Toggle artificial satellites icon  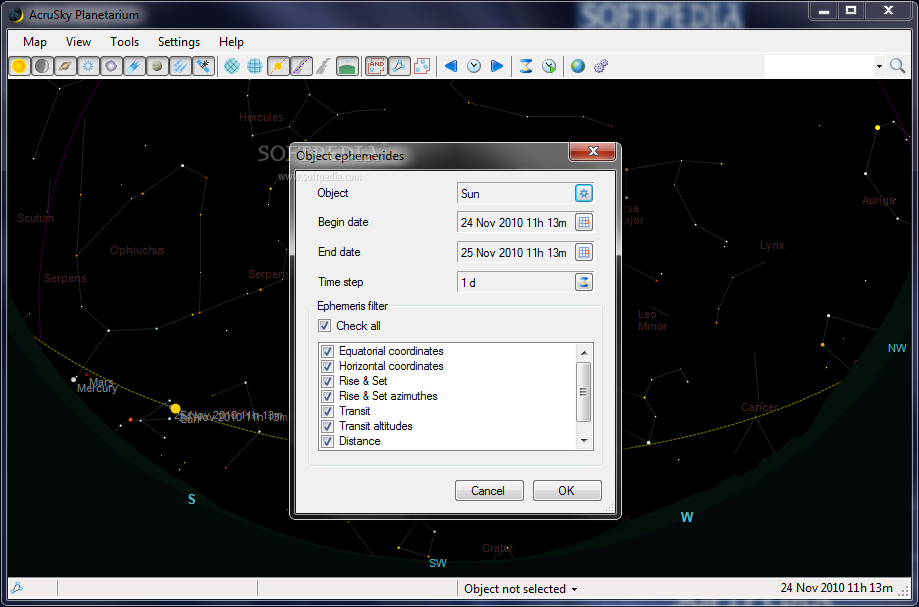203,66
